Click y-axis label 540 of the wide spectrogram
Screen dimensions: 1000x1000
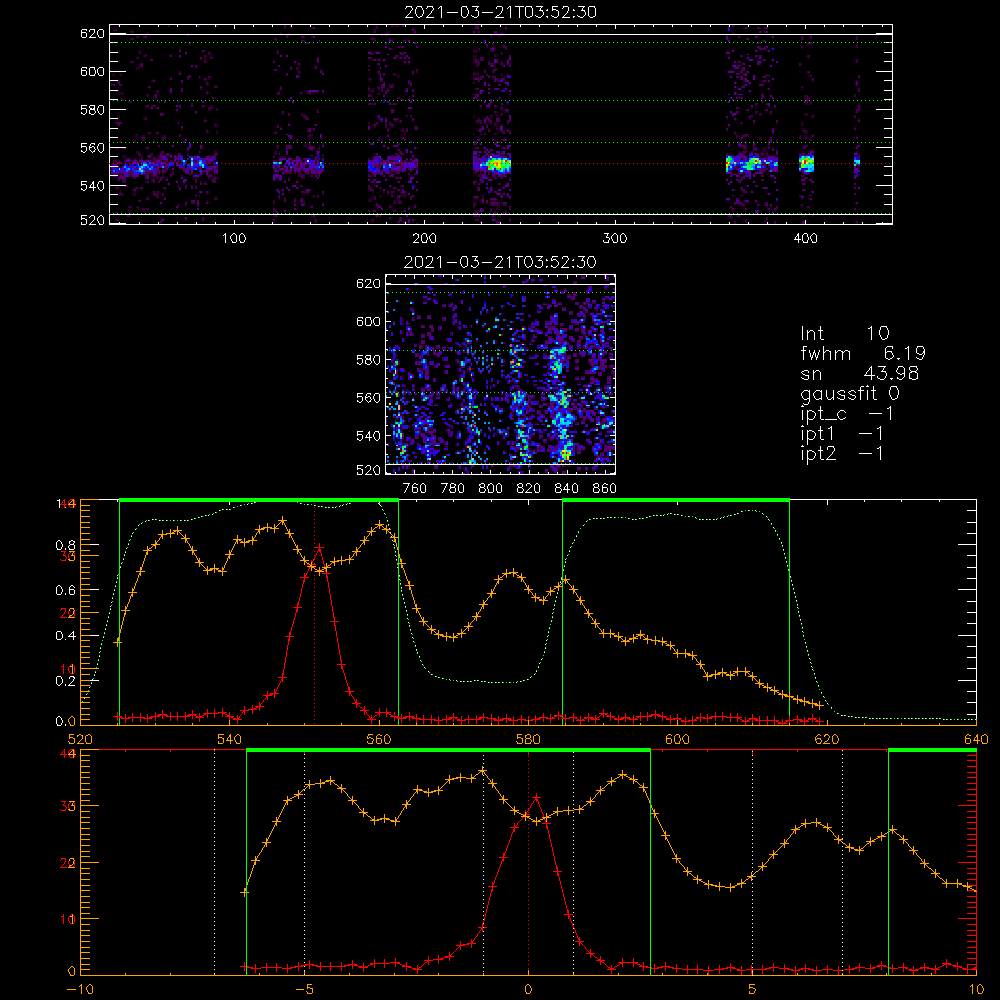(x=92, y=186)
